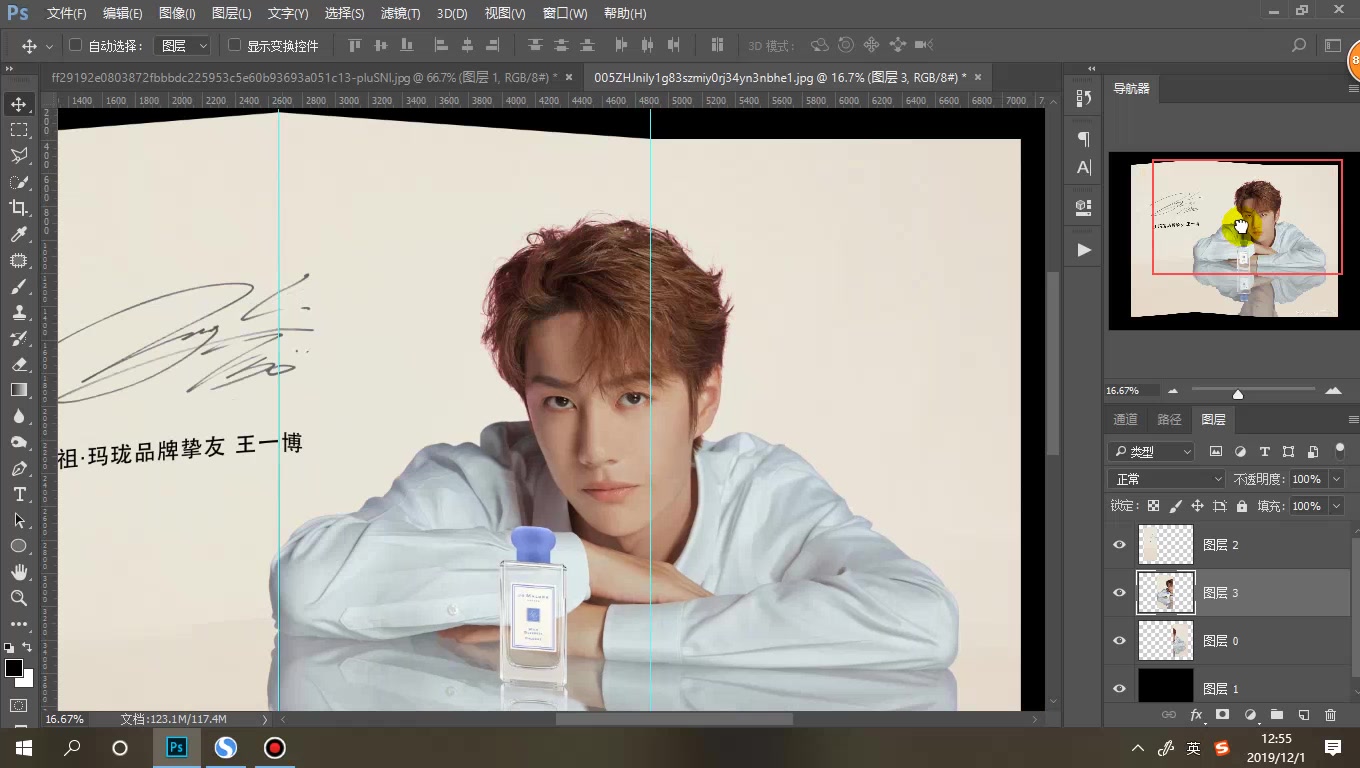This screenshot has width=1360, height=768.
Task: Select the Clone Stamp tool
Action: click(18, 312)
